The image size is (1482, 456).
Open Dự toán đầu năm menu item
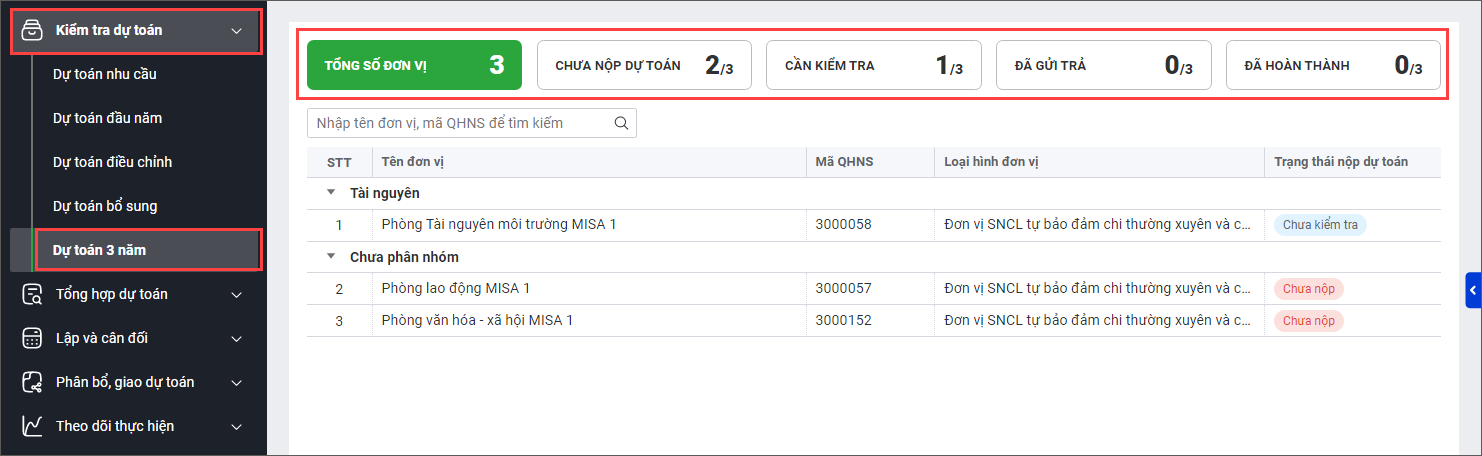pyautogui.click(x=107, y=118)
